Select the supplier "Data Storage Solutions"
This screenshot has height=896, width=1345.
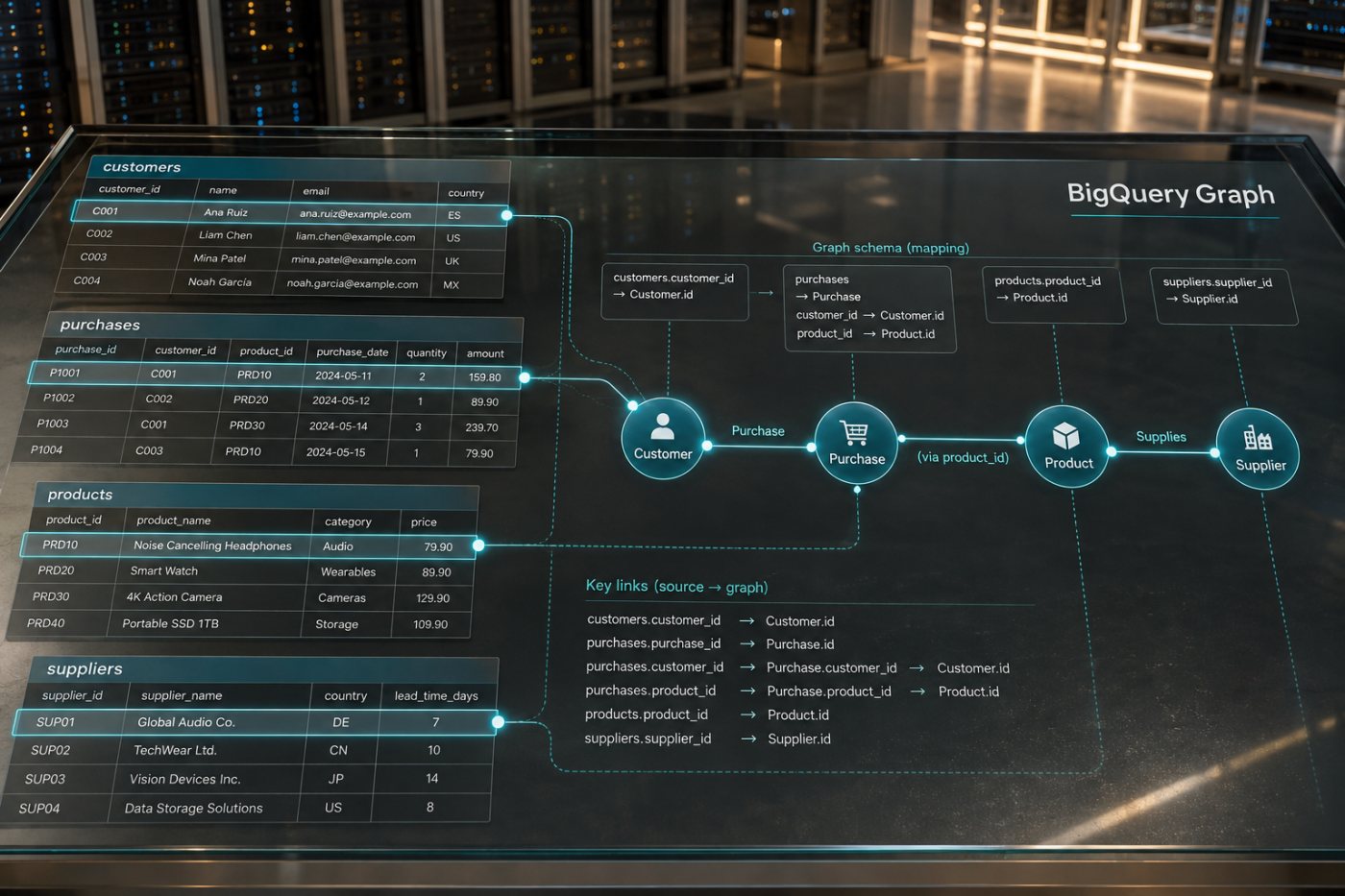pyautogui.click(x=194, y=809)
